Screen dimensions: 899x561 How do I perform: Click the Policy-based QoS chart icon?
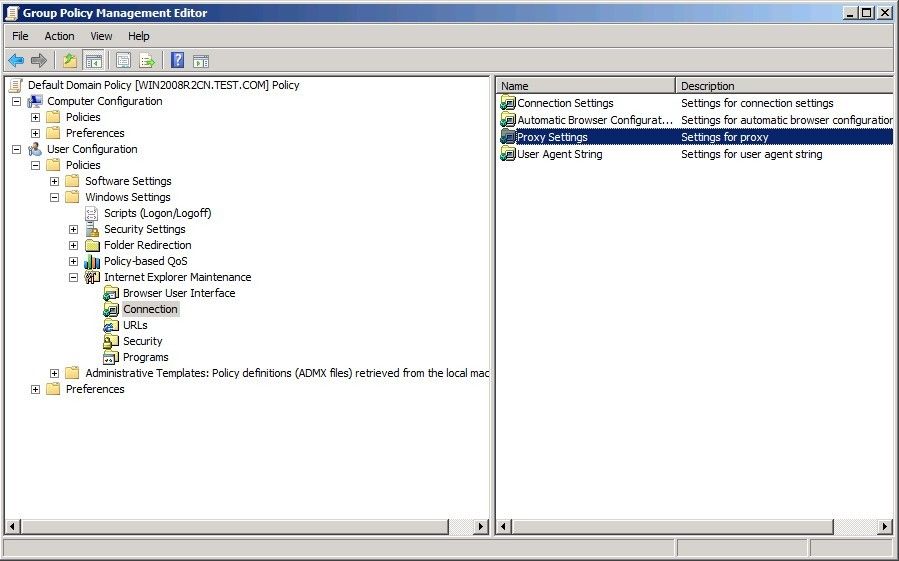[x=92, y=262]
